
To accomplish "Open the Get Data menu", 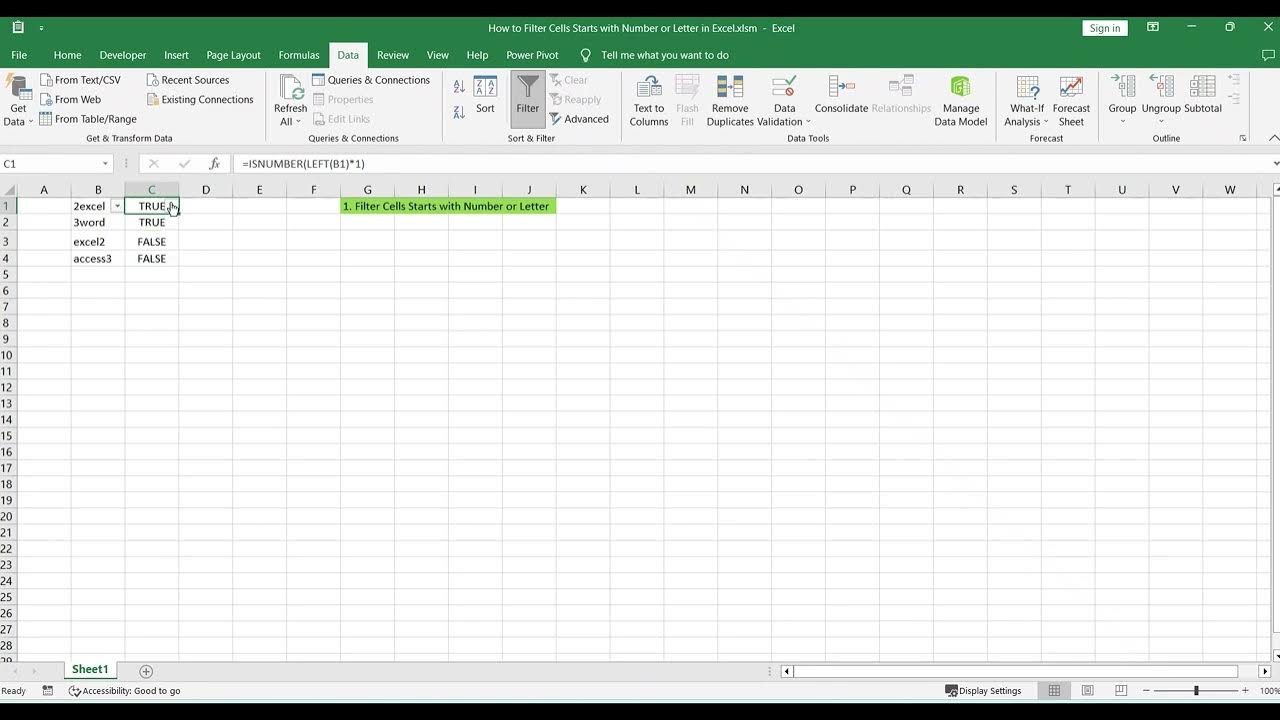I will [18, 101].
